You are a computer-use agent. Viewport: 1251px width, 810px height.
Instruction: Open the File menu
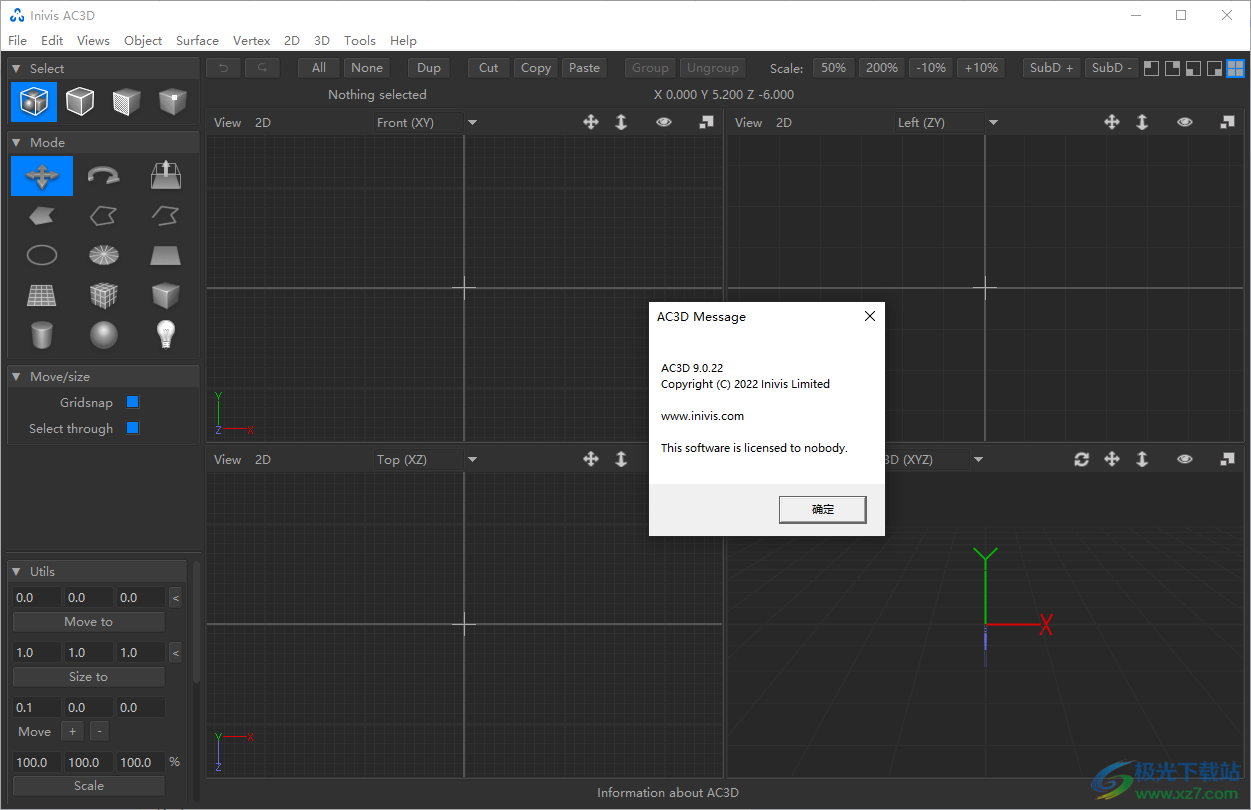17,41
